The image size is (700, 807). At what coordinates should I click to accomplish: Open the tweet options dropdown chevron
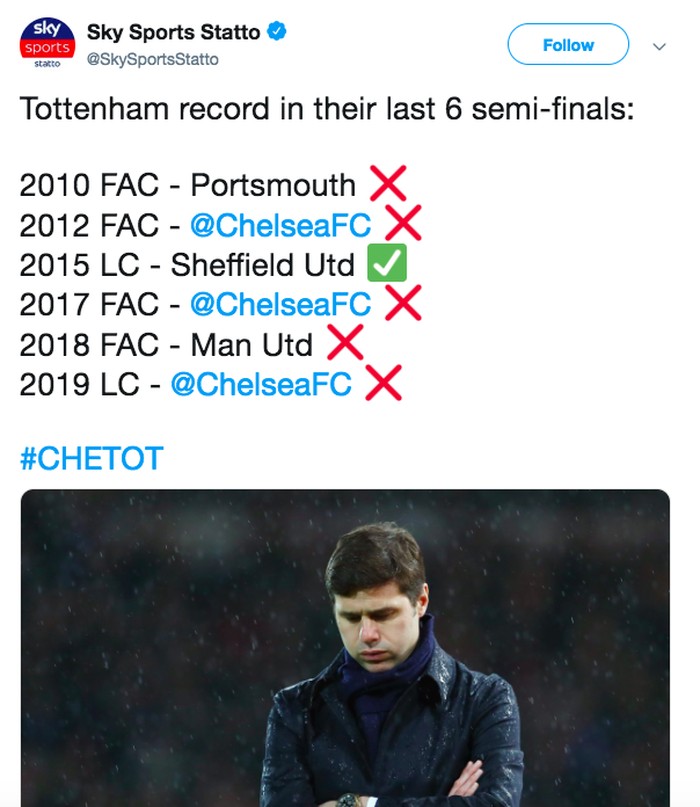coord(659,46)
